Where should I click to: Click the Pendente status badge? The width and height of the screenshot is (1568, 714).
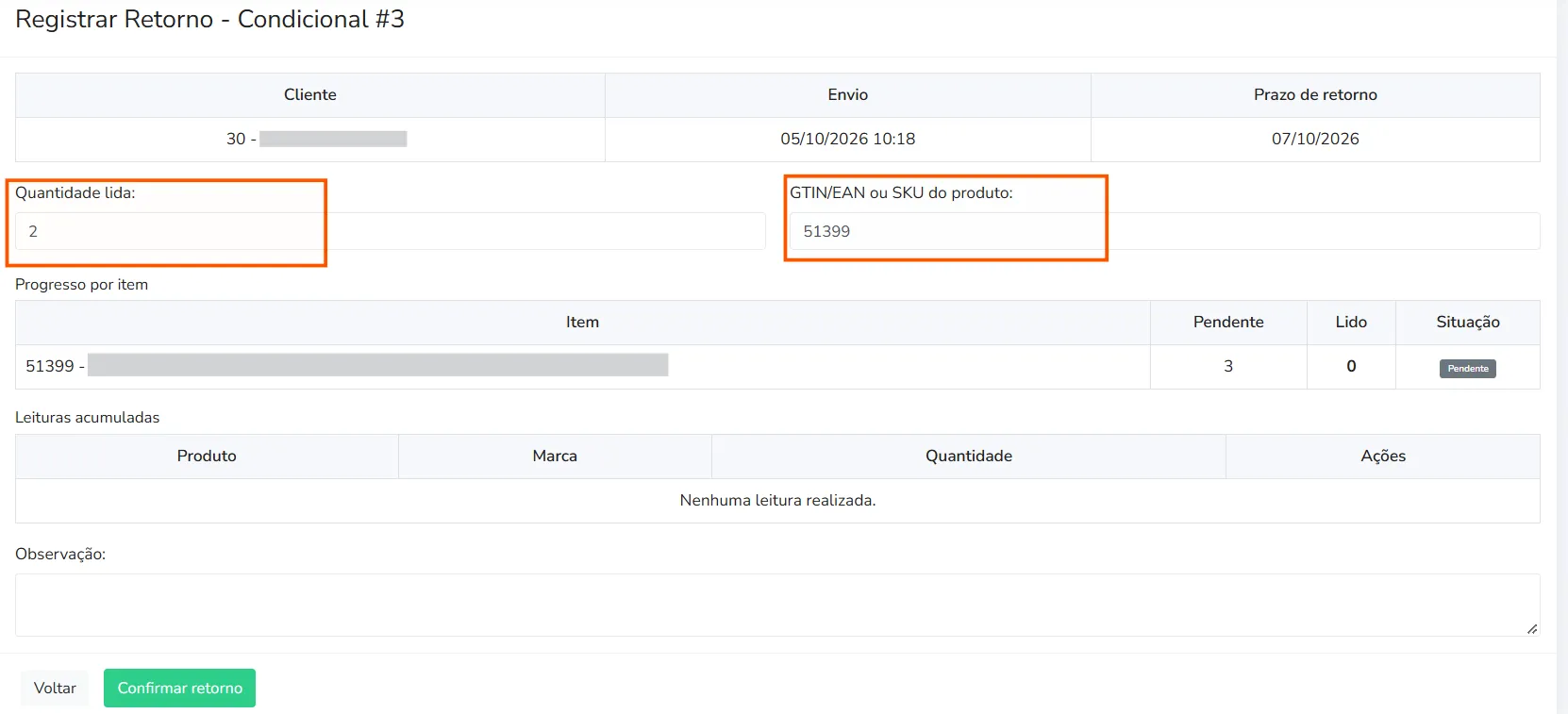click(1467, 369)
